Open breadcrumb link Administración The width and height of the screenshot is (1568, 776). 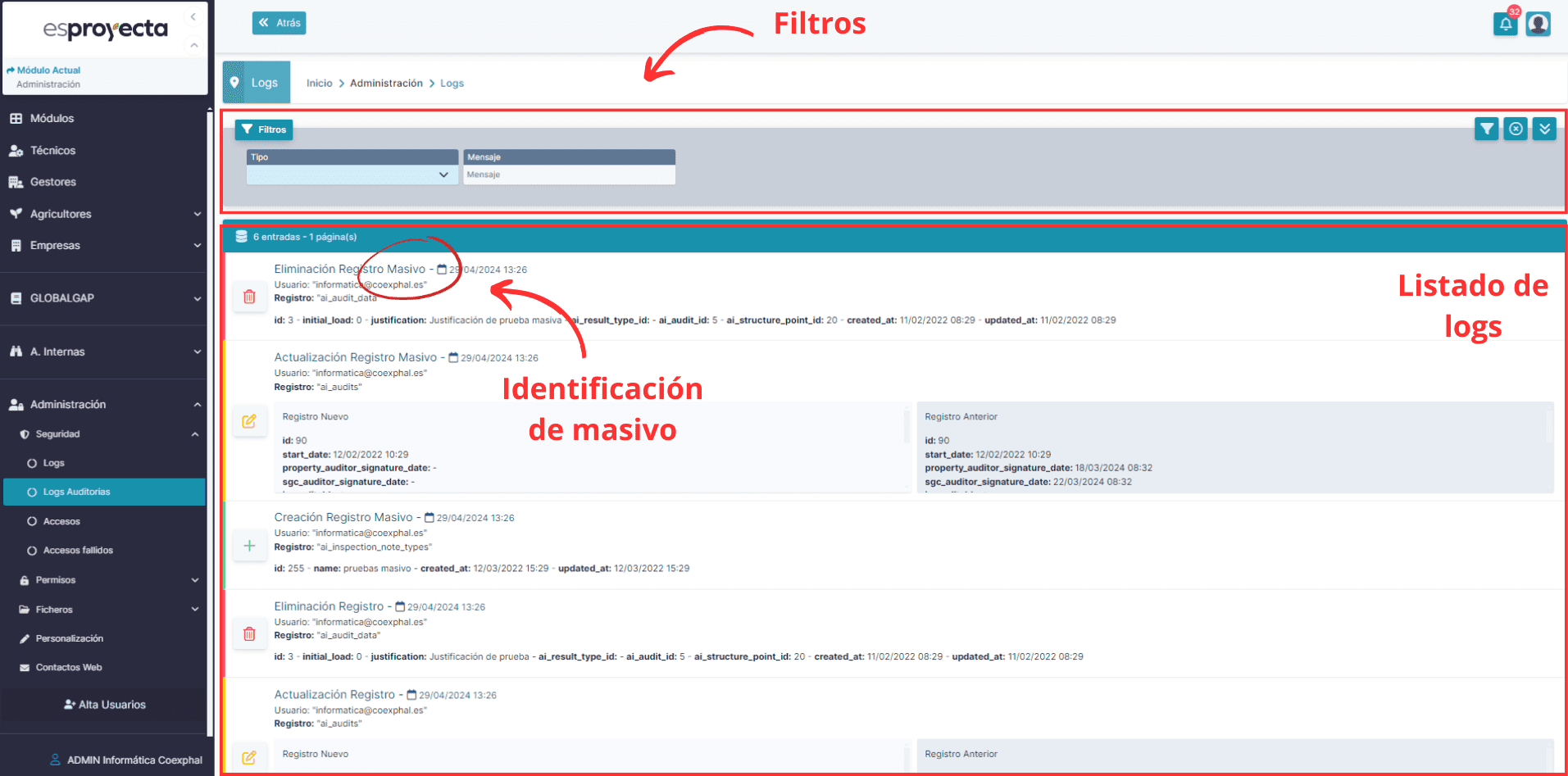coord(386,83)
